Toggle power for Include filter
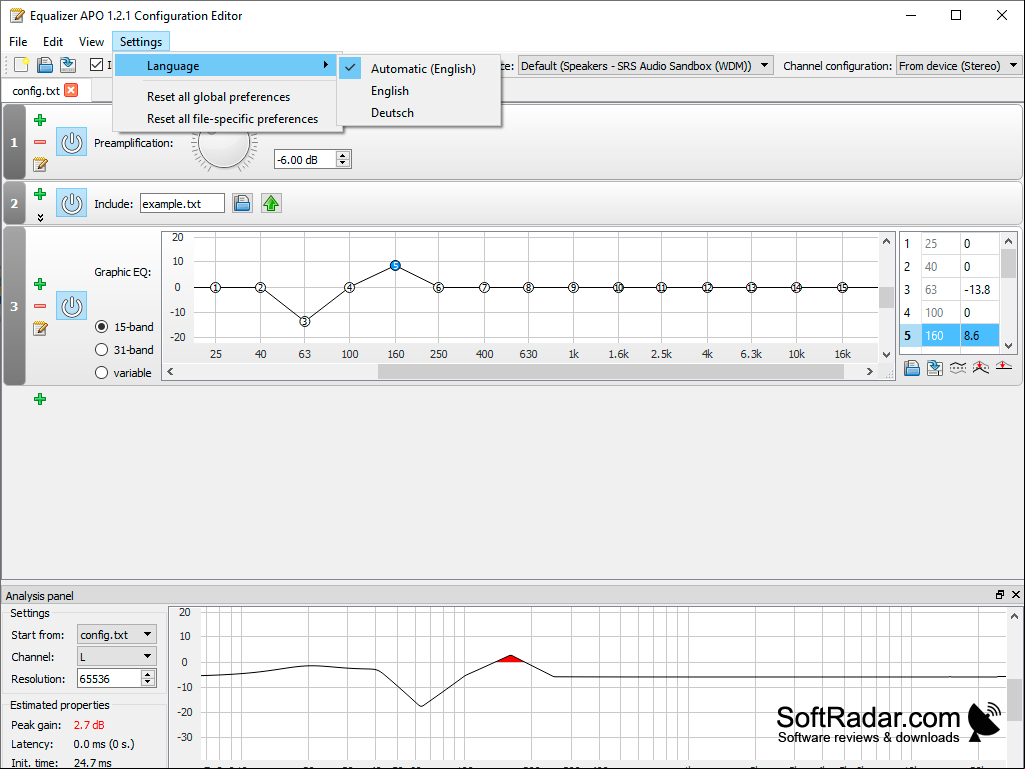 (71, 203)
